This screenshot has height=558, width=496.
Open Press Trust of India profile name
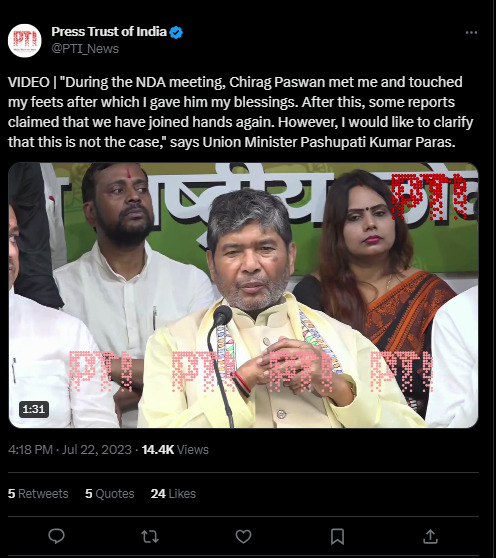[109, 32]
